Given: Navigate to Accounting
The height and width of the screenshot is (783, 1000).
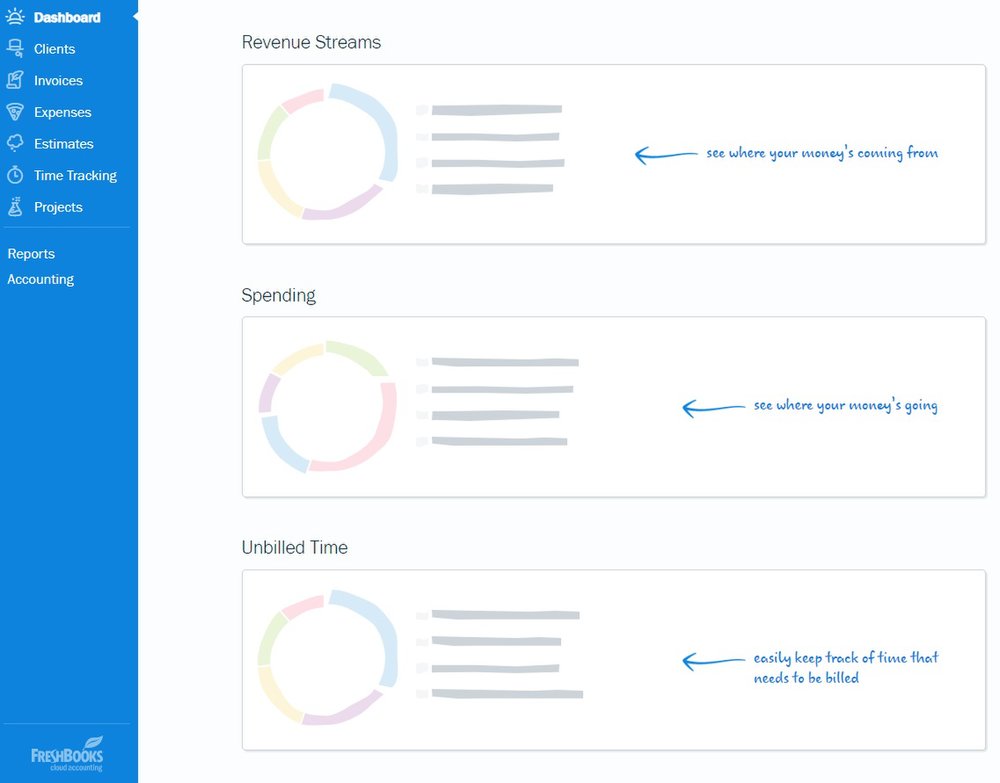Looking at the screenshot, I should (41, 279).
